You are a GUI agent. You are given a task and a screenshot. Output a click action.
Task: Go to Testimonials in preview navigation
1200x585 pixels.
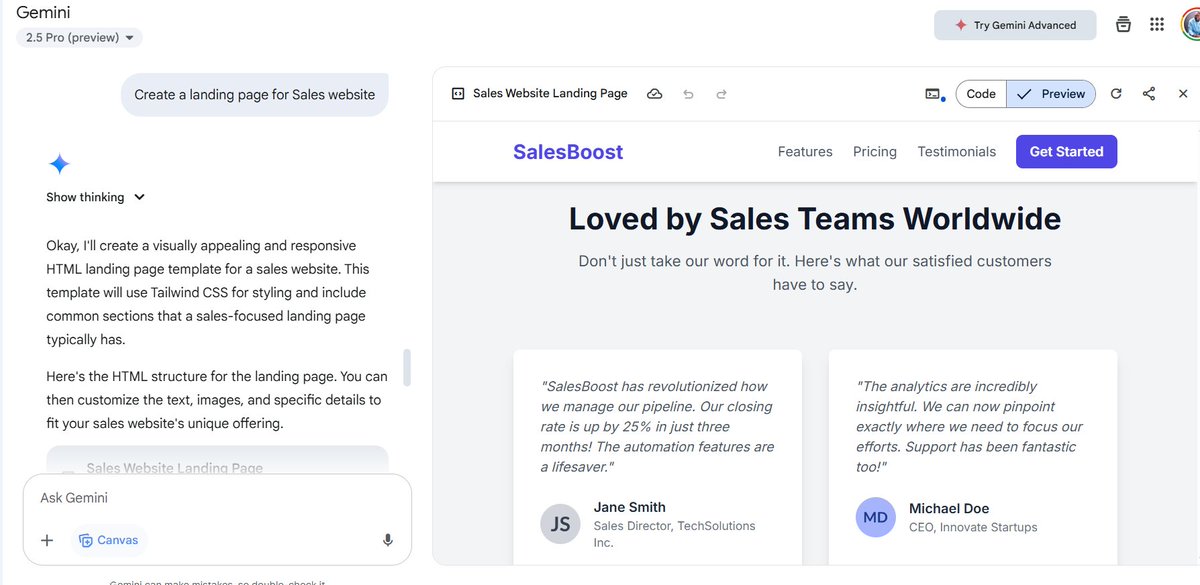957,152
